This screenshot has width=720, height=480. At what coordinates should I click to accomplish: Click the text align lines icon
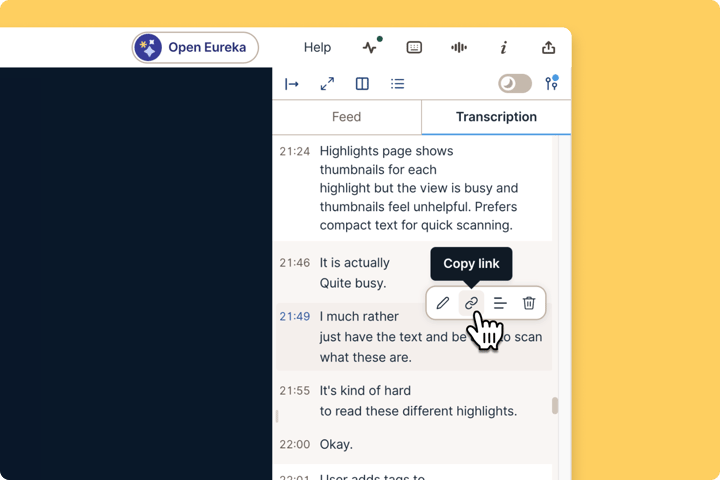pos(500,303)
